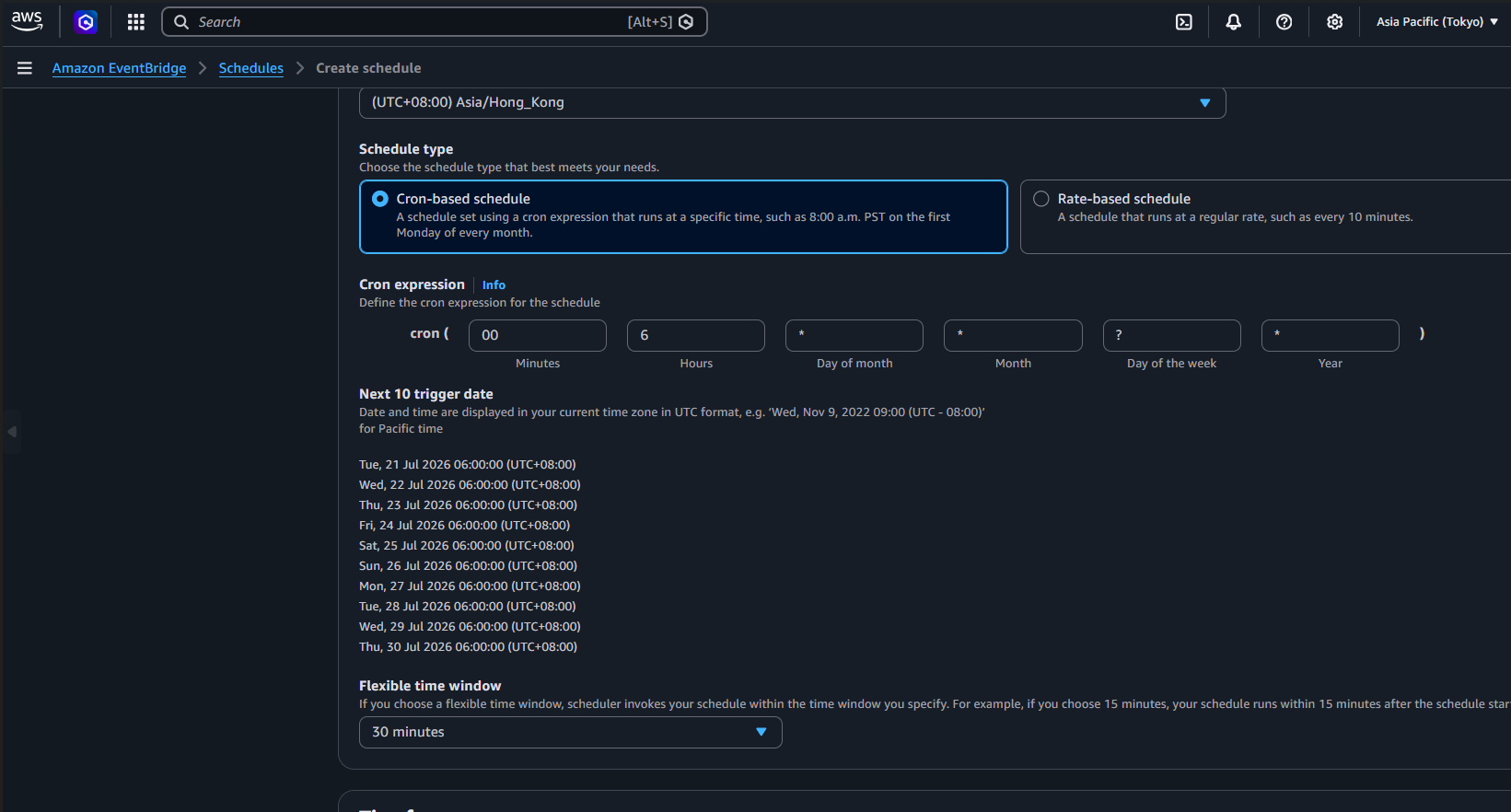
Task: Click the Schedule type heading
Action: [x=406, y=149]
